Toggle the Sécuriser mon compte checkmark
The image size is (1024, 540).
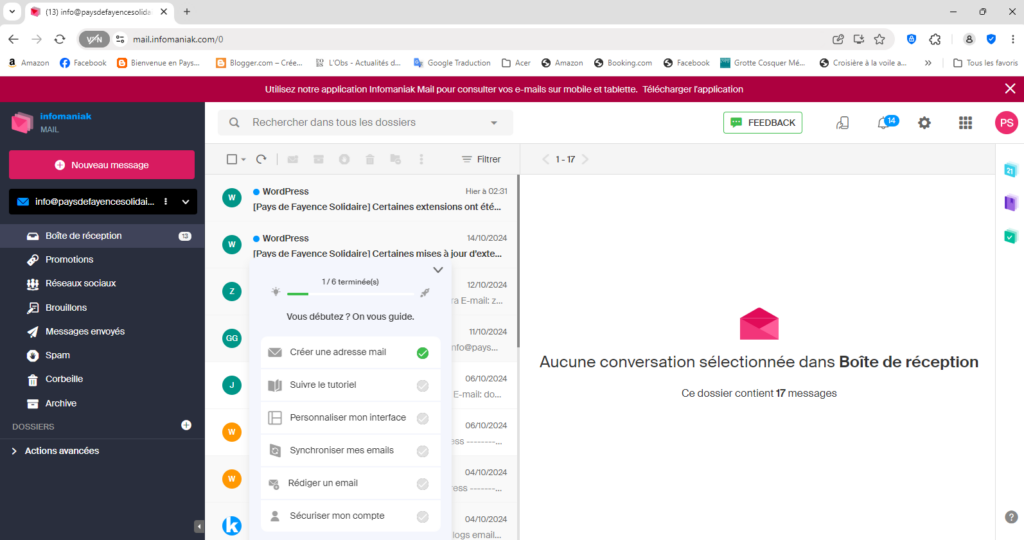422,517
